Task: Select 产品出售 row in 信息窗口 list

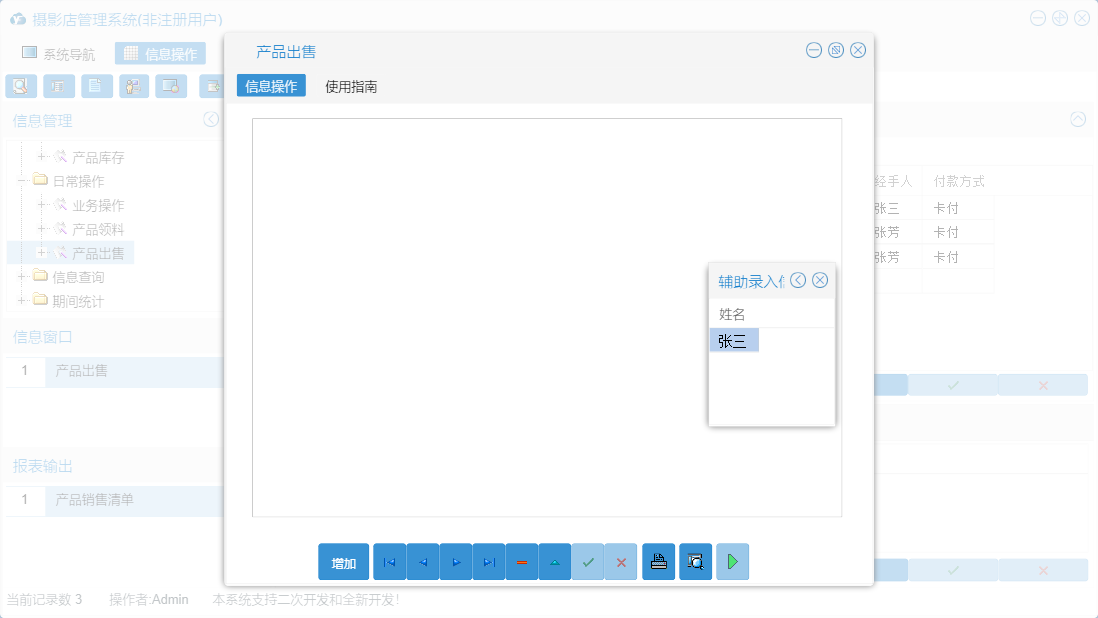Action: point(134,372)
